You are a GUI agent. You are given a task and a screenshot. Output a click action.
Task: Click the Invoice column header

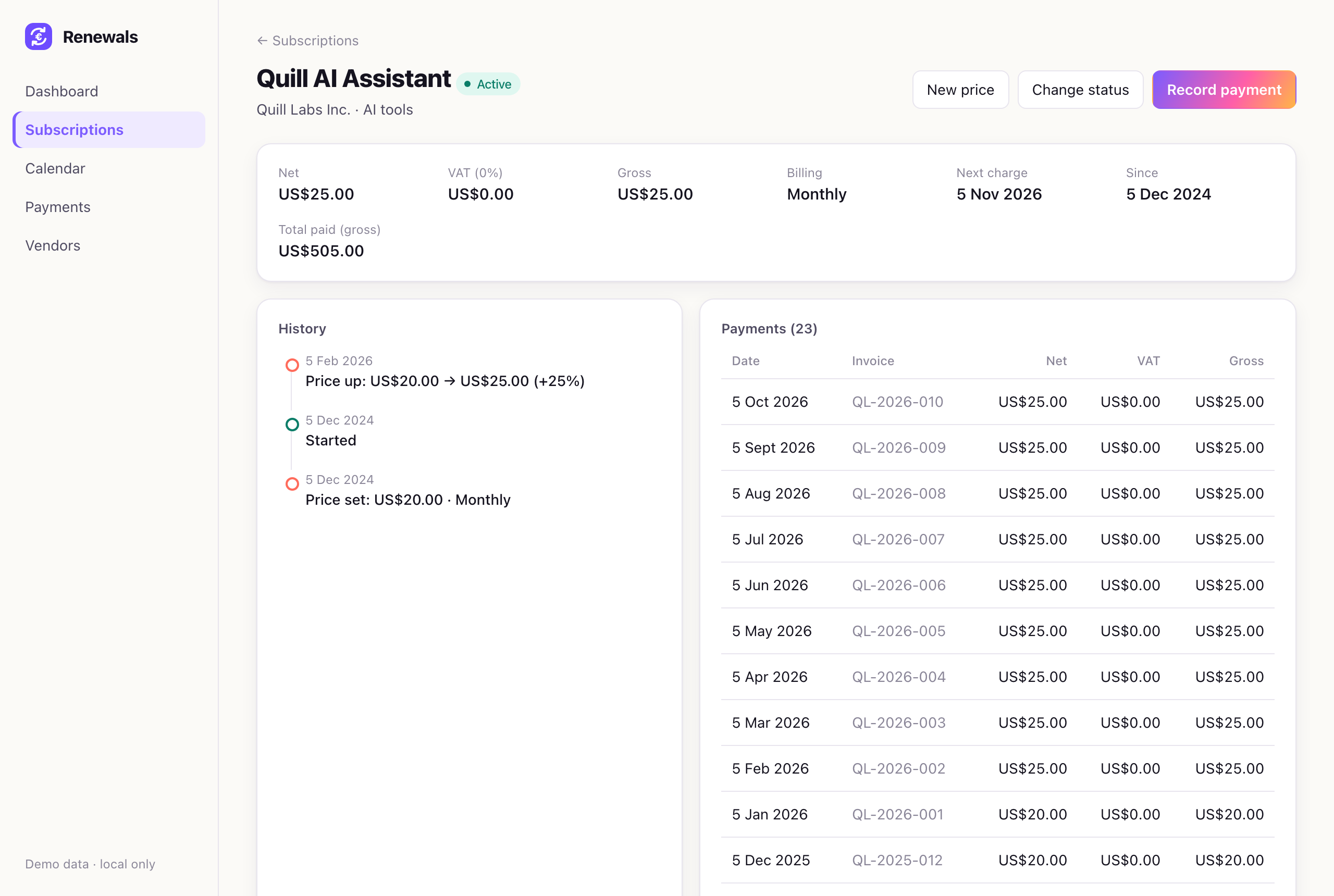click(873, 361)
